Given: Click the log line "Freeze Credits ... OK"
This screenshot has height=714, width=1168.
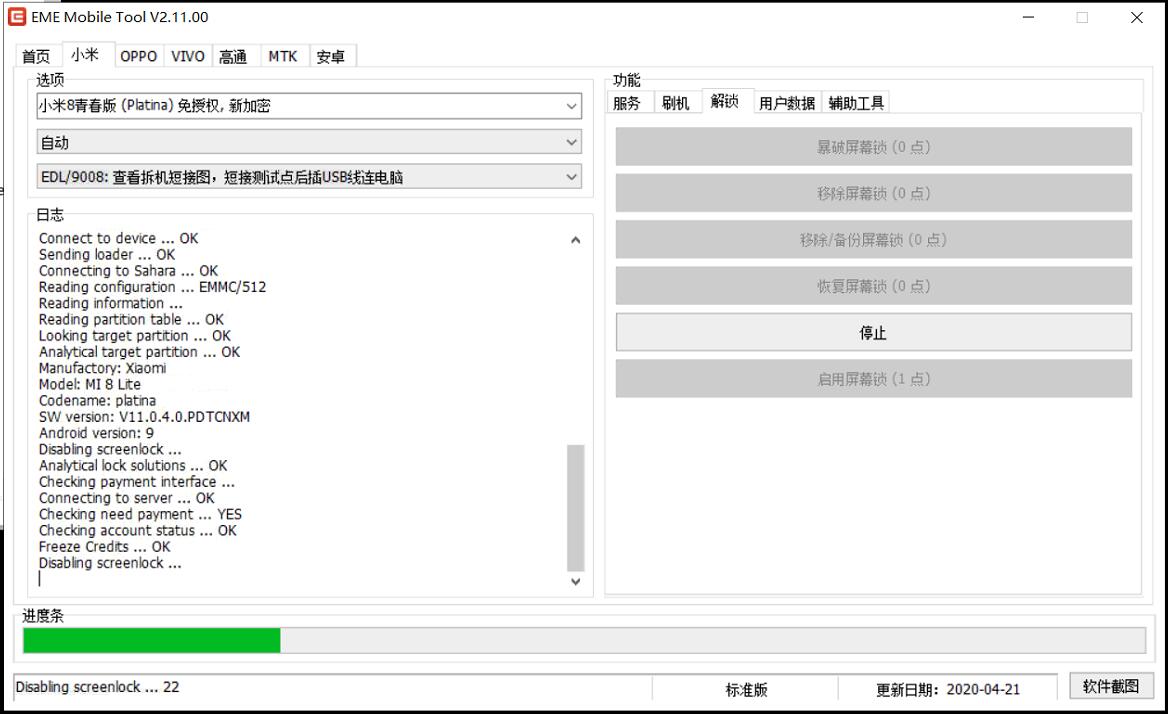Looking at the screenshot, I should [x=105, y=546].
